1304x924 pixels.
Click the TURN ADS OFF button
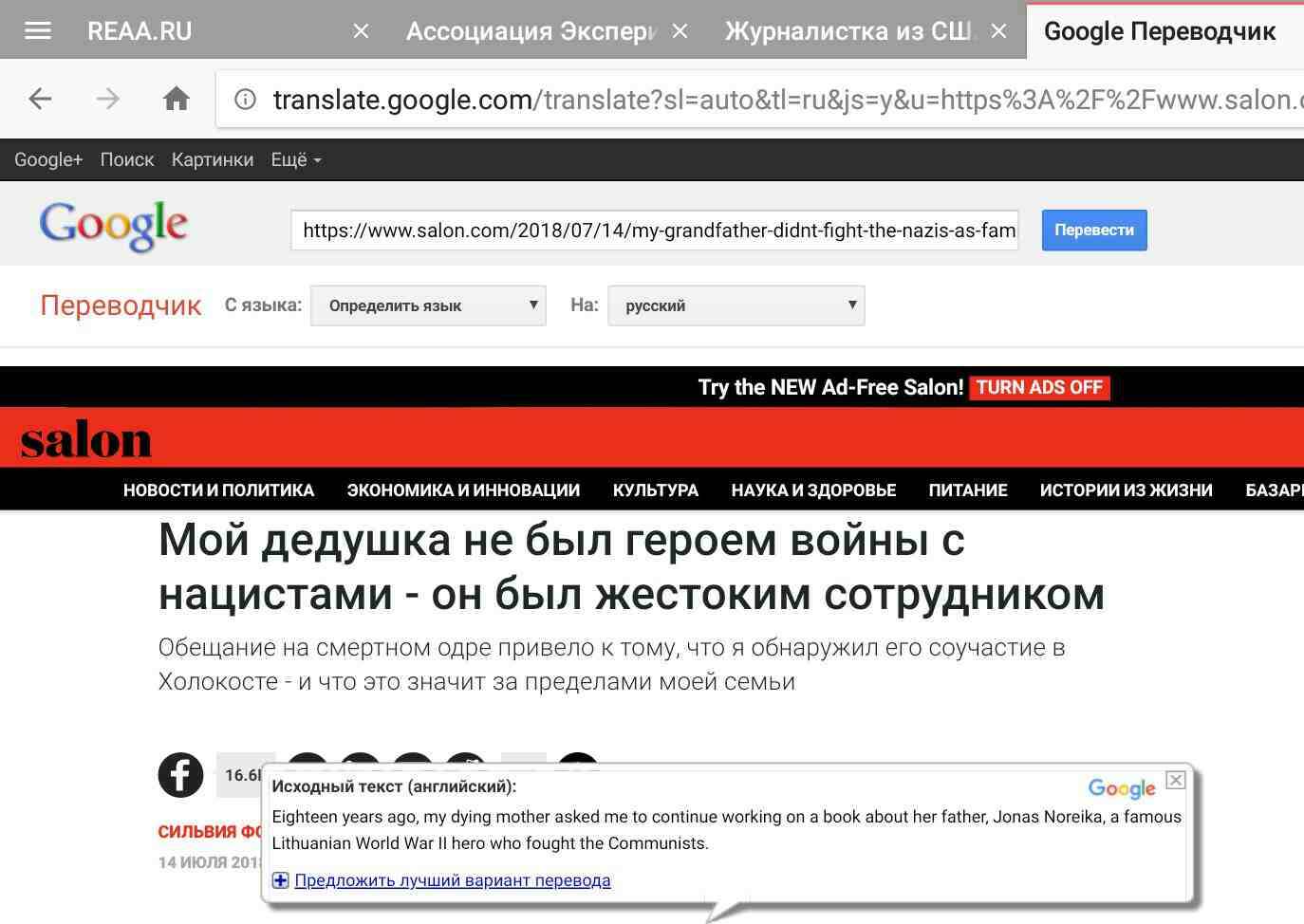point(1039,387)
